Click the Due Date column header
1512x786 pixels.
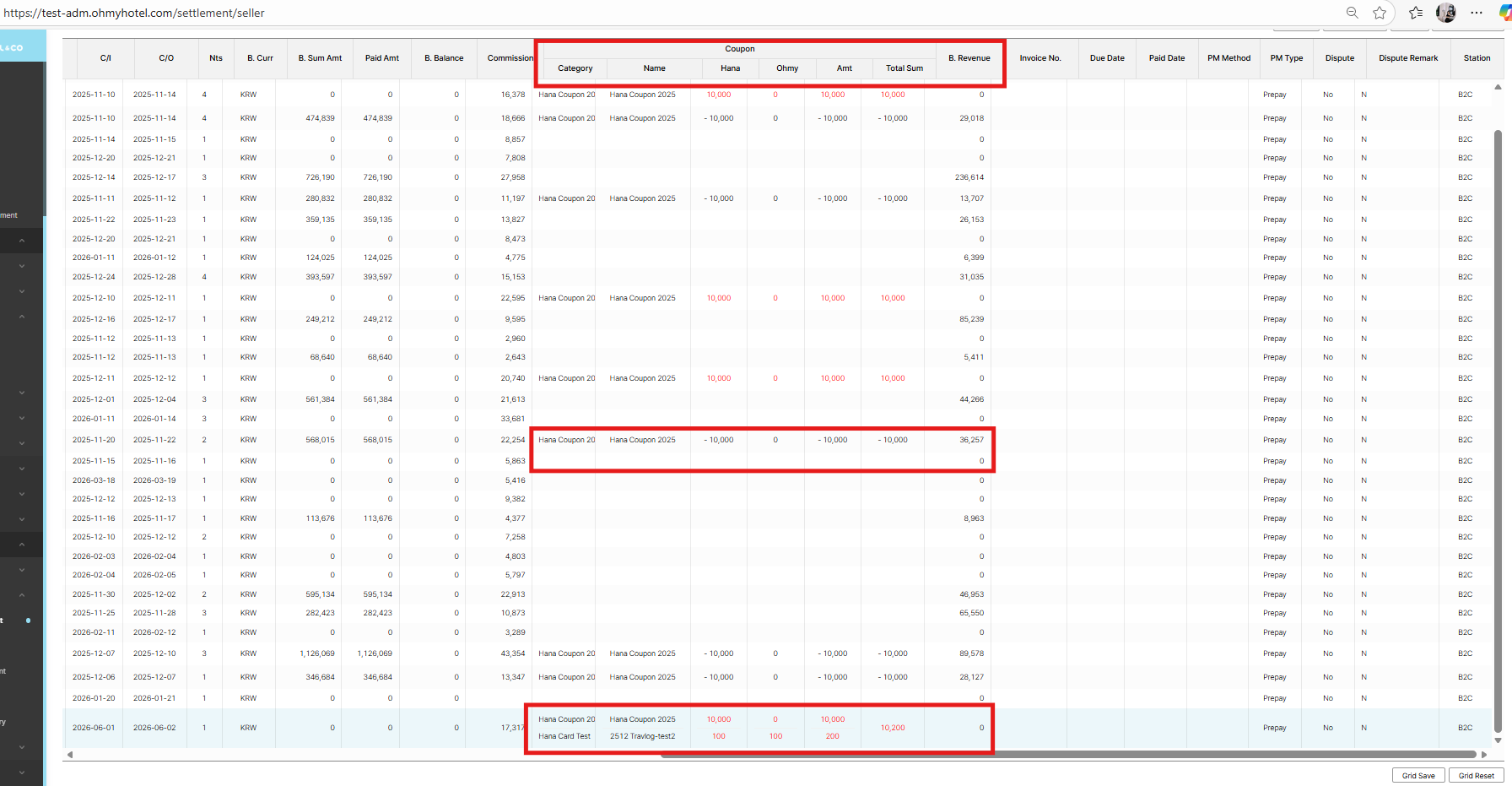[x=1107, y=58]
